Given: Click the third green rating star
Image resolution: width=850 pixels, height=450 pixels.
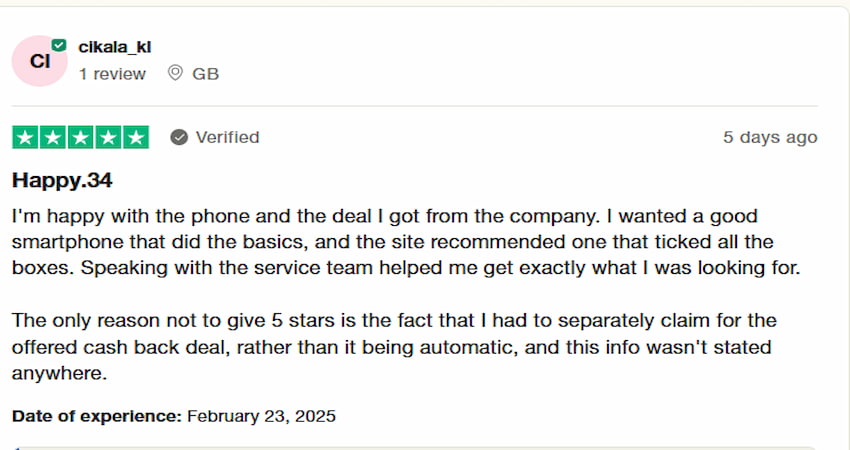Looking at the screenshot, I should (81, 138).
